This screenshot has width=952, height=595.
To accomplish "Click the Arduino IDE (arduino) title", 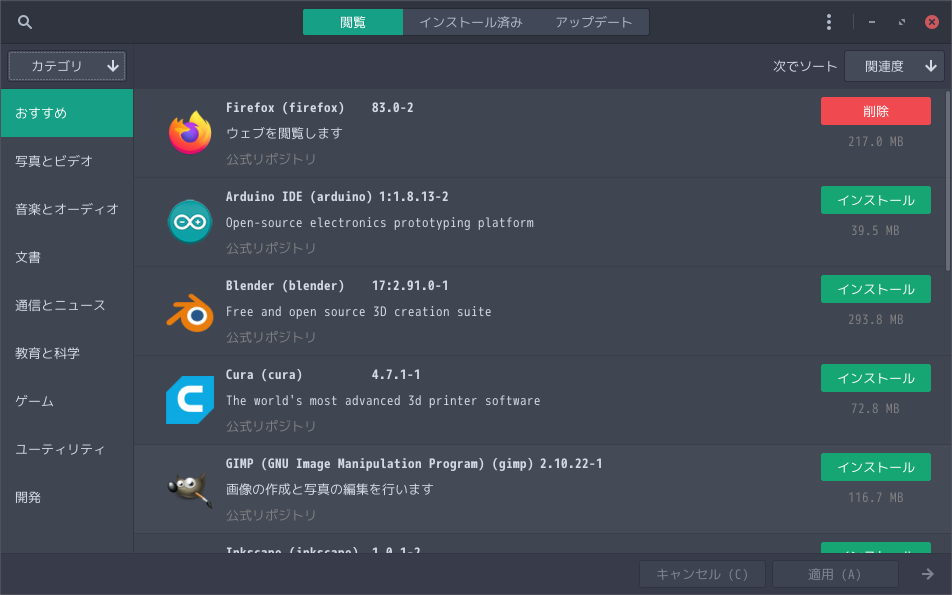I will (299, 197).
